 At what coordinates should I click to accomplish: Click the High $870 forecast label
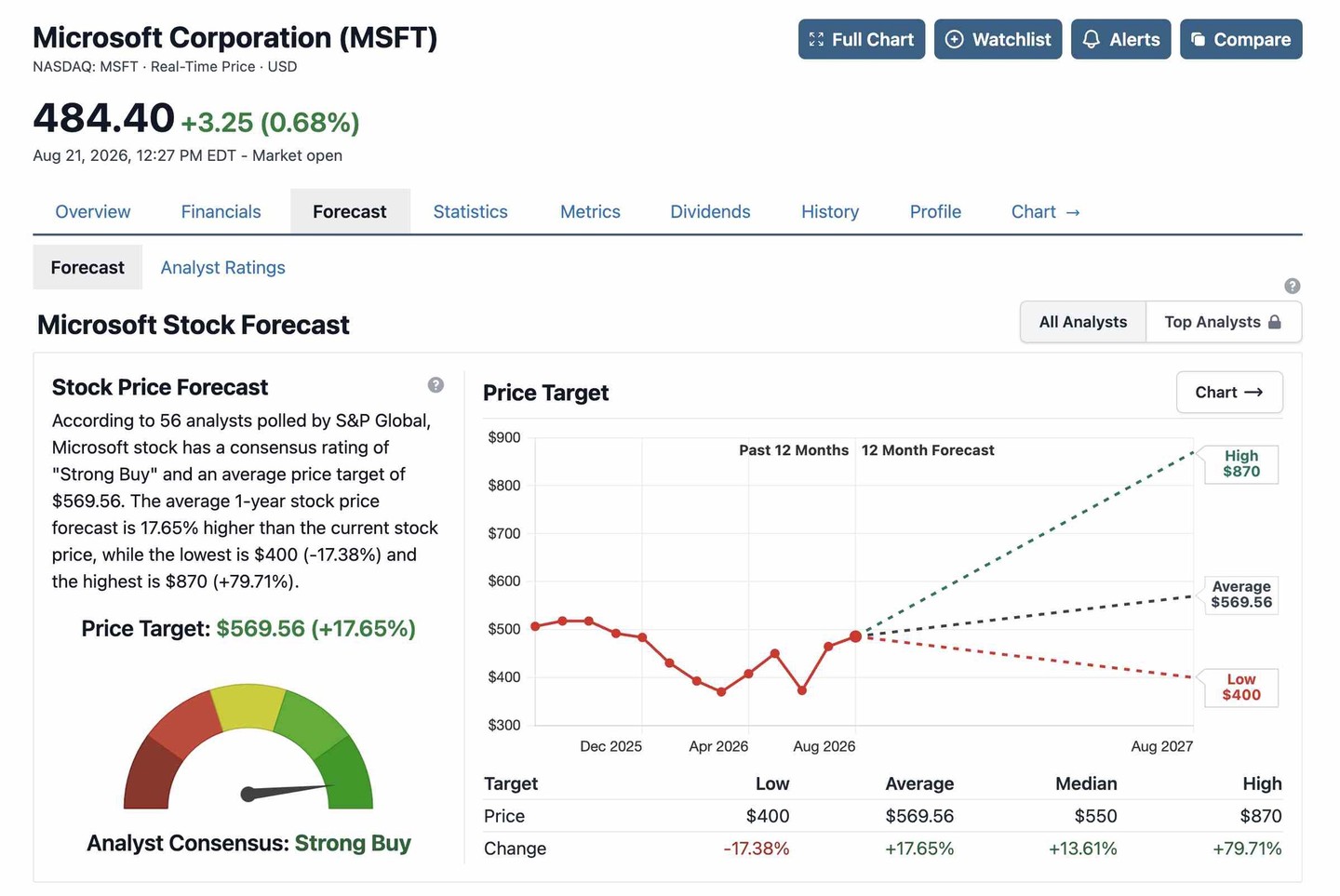pyautogui.click(x=1241, y=463)
